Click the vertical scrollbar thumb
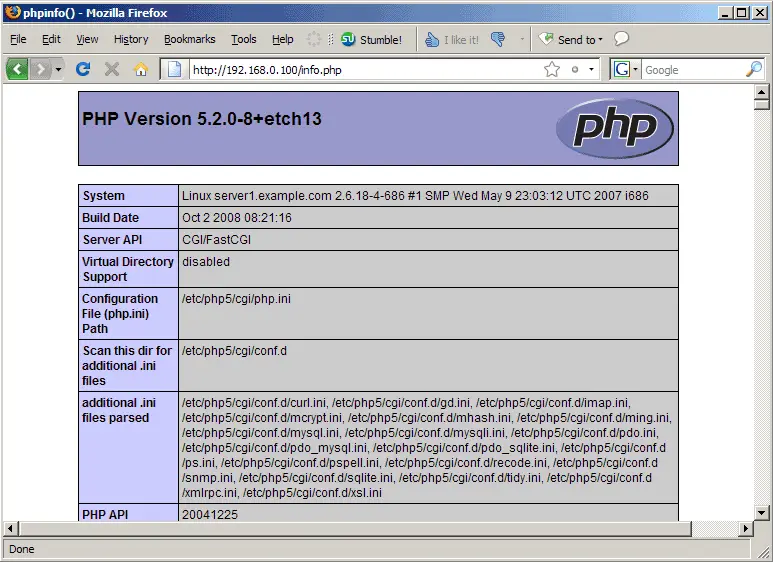Image resolution: width=773 pixels, height=562 pixels. (x=762, y=104)
